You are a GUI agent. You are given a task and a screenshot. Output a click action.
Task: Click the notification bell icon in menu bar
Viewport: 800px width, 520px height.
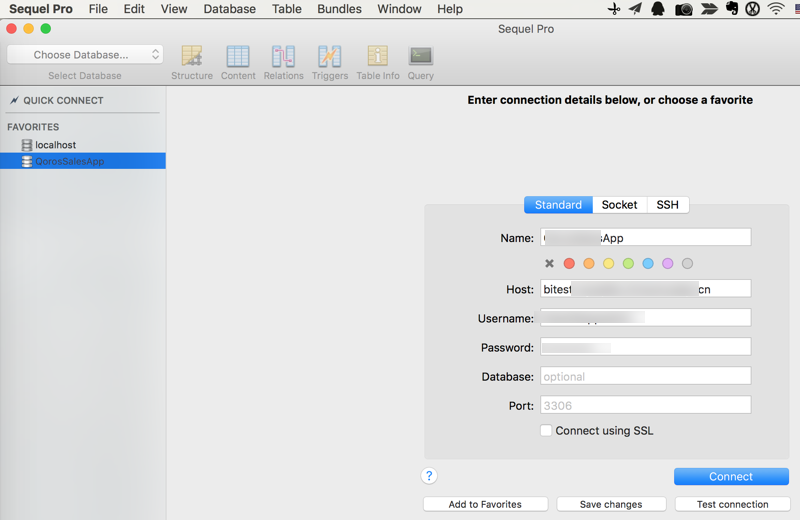point(658,9)
